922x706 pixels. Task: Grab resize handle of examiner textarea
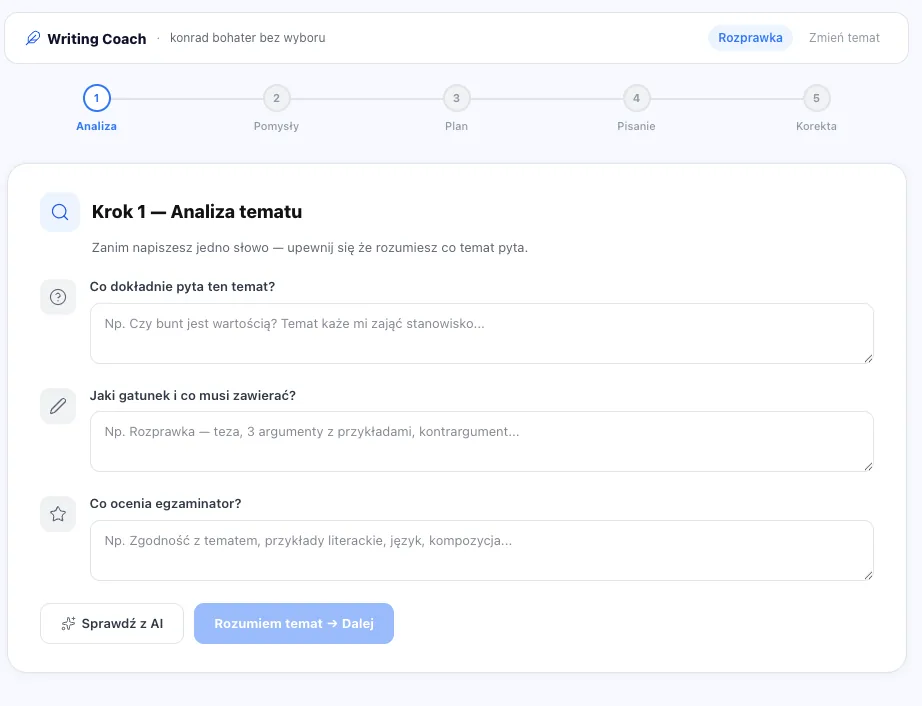click(x=868, y=575)
